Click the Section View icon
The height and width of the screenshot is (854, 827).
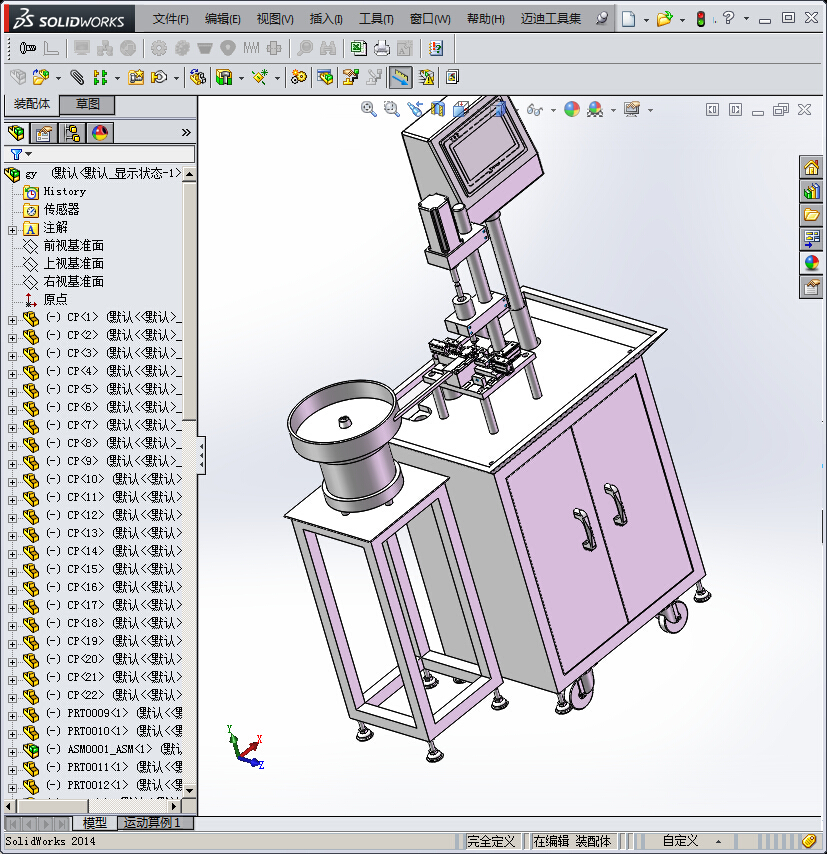438,109
